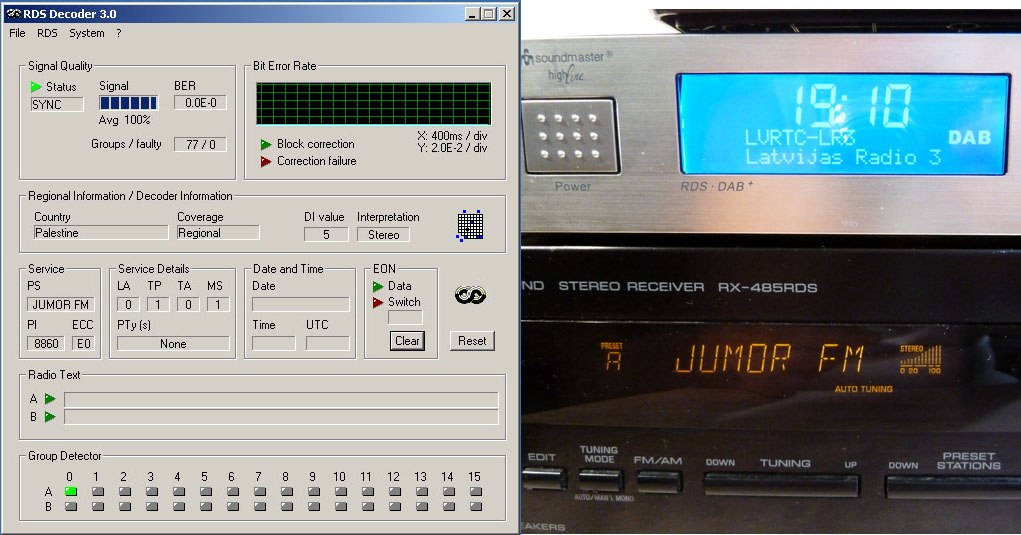This screenshot has width=1021, height=535.
Task: Click the Block correction green arrow
Action: click(266, 144)
